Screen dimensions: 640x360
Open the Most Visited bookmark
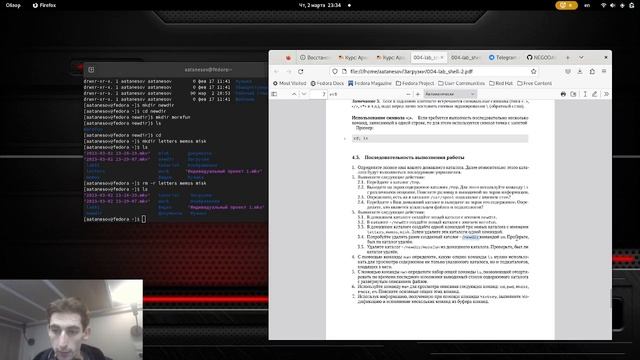click(289, 83)
